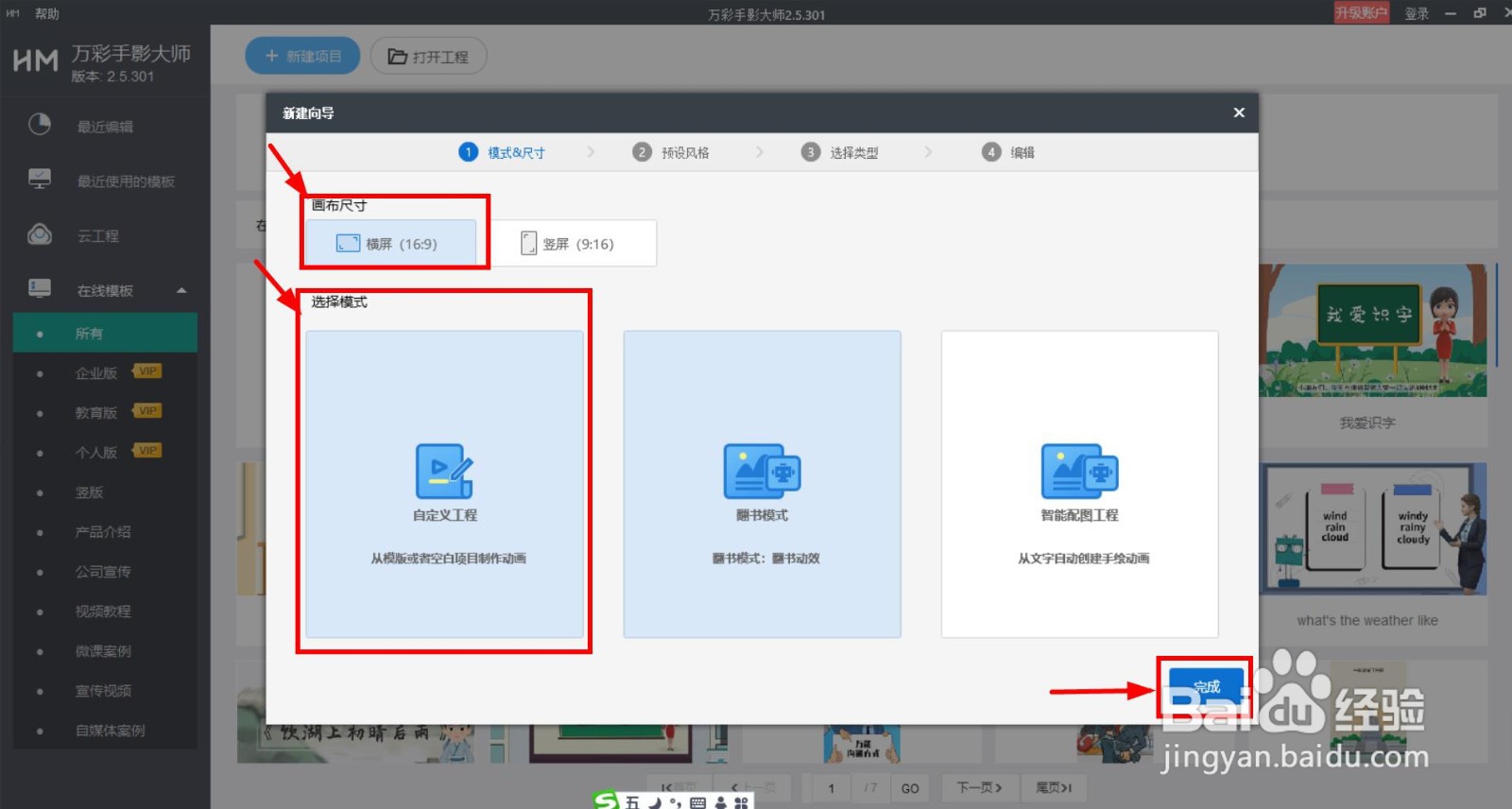
Task: Click the landscape screen icon in 横屏
Action: click(348, 243)
